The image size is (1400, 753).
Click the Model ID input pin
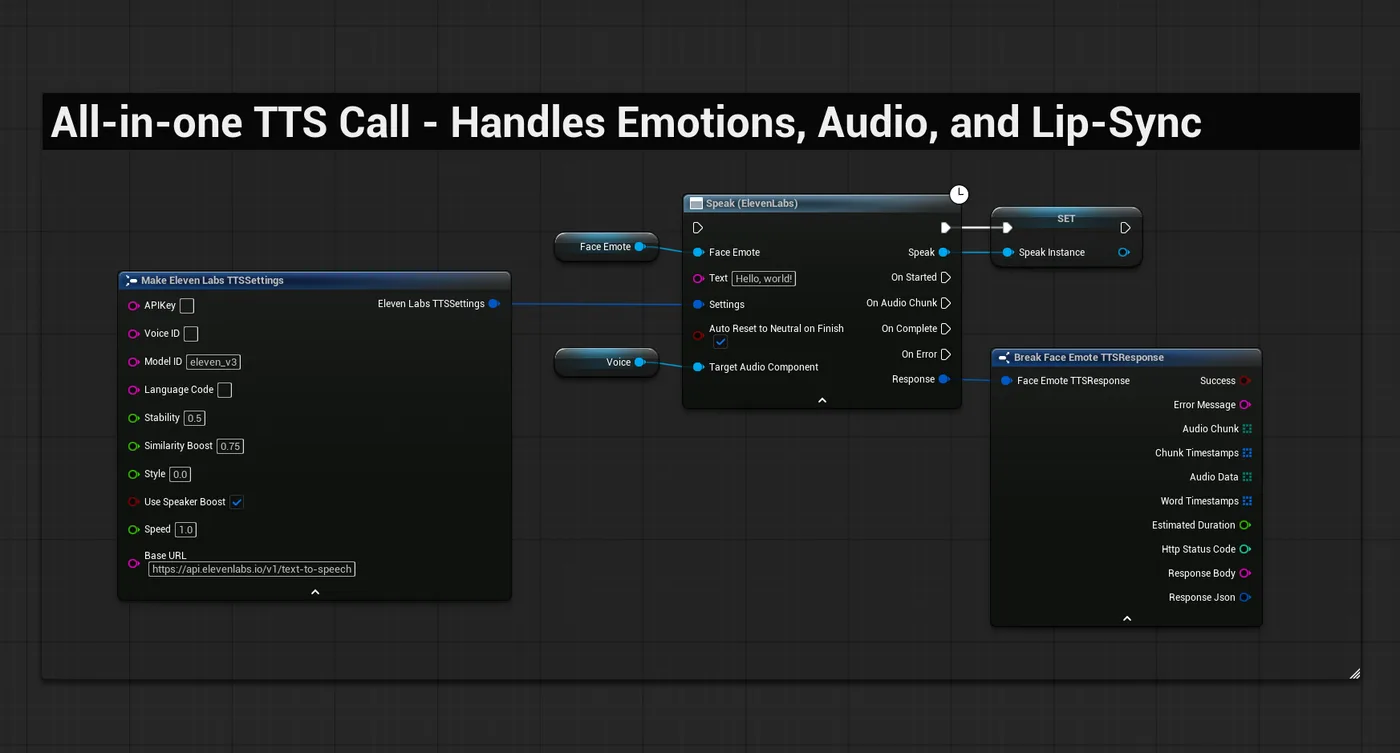pos(134,362)
